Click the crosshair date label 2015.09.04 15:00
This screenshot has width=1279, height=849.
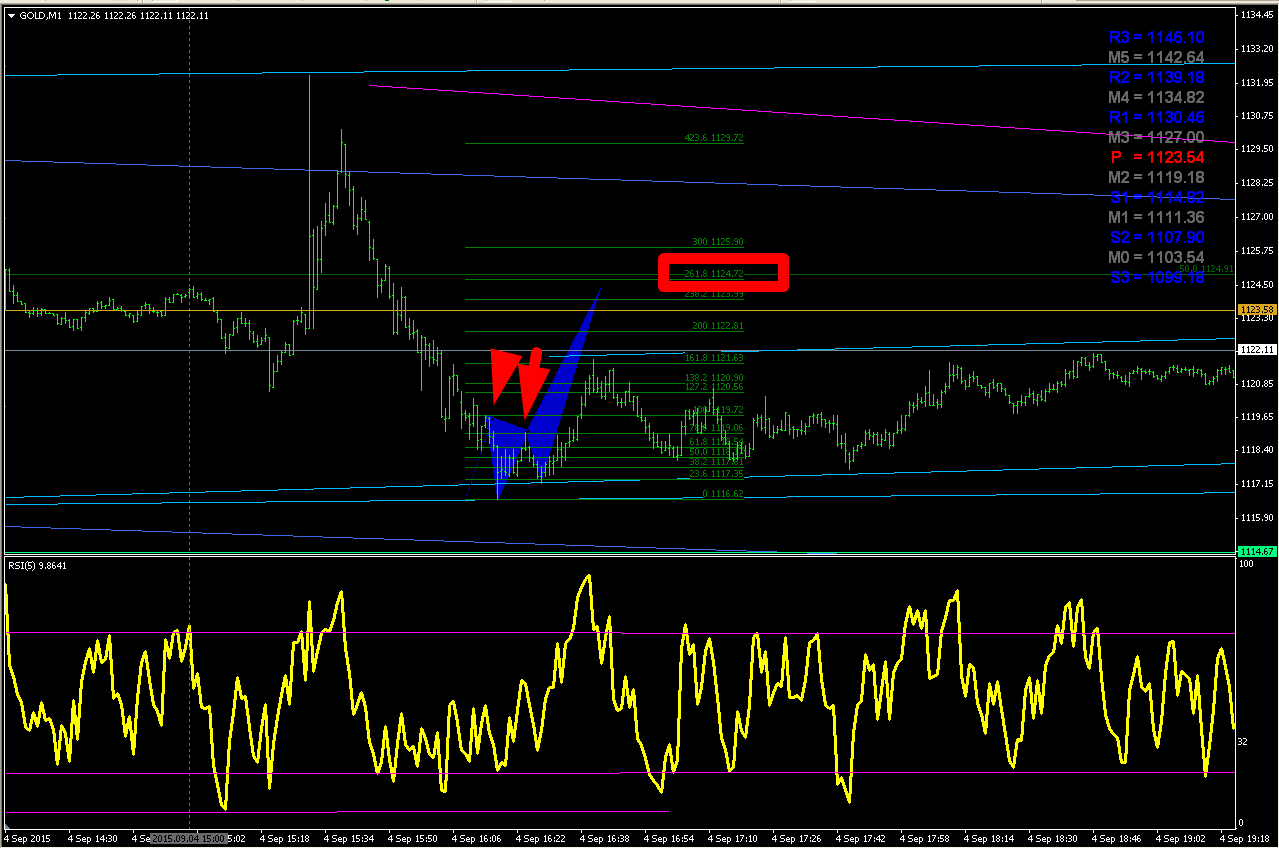point(189,838)
